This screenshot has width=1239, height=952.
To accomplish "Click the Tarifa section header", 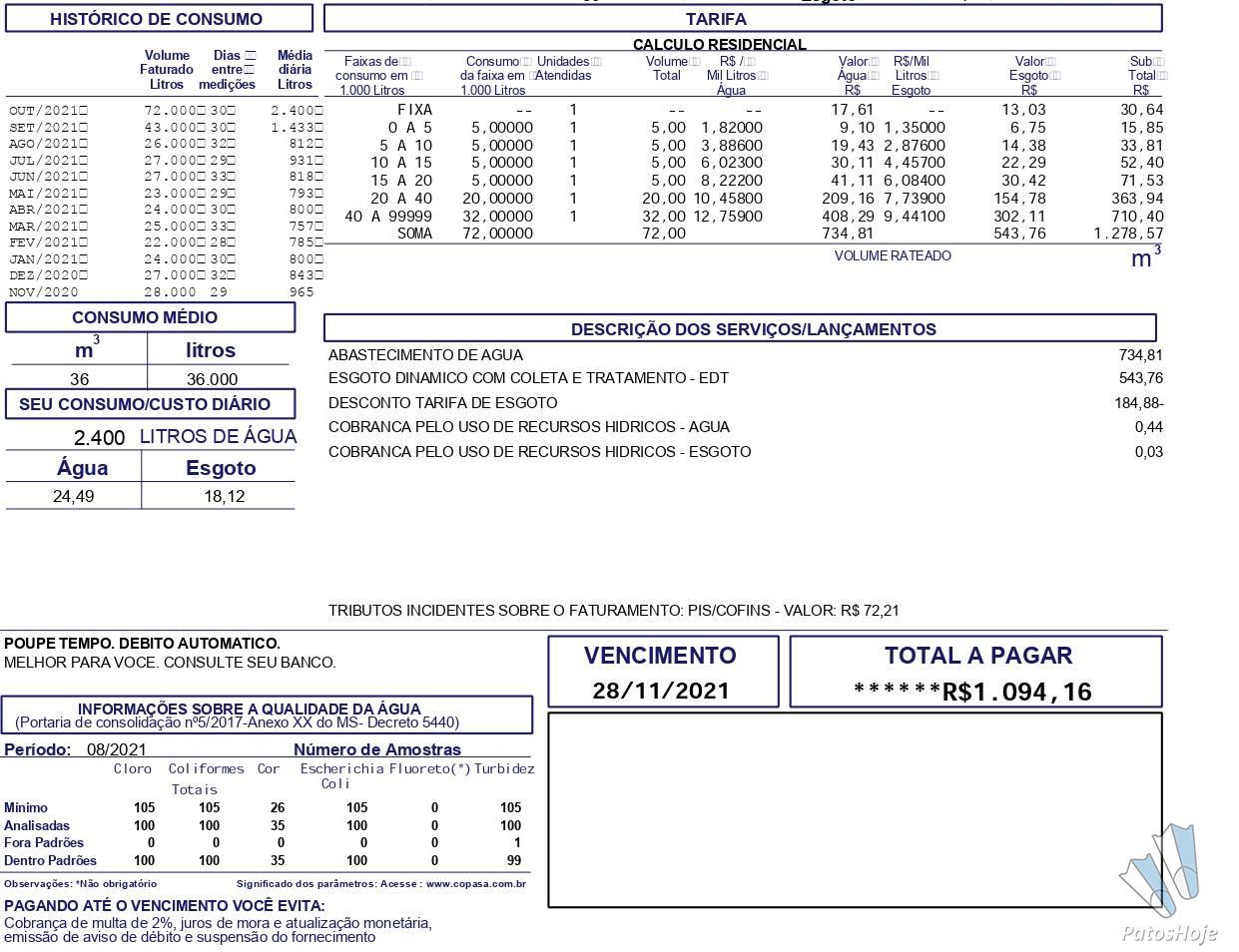I will coord(743,18).
